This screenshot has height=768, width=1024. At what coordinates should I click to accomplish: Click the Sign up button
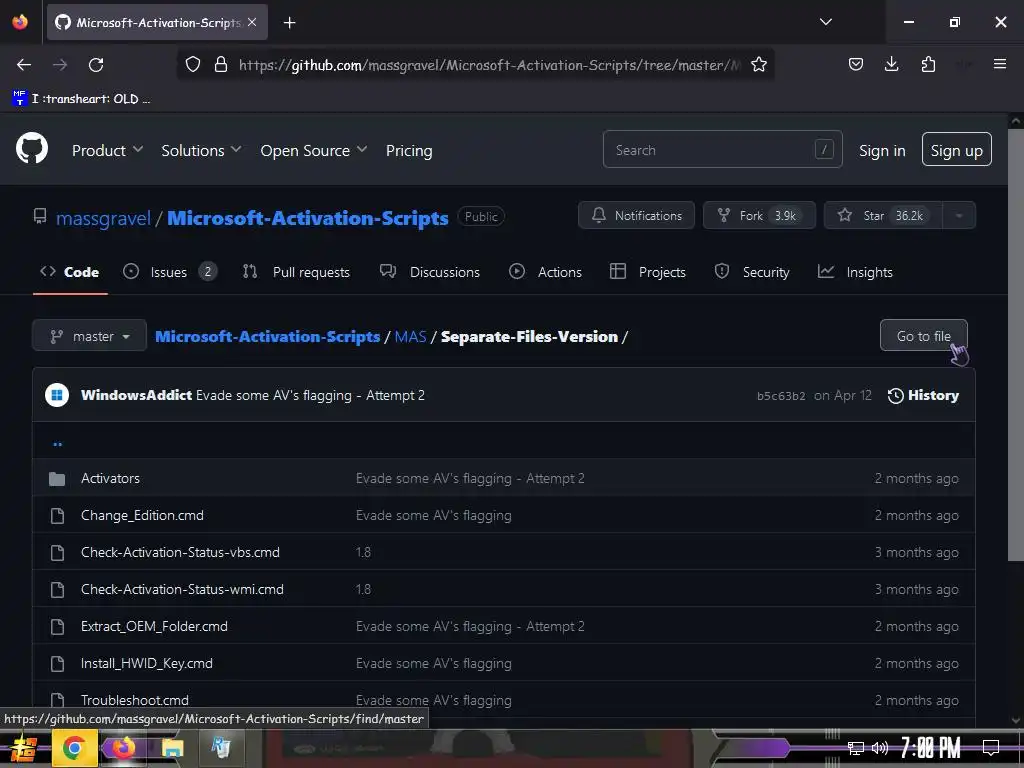point(956,150)
